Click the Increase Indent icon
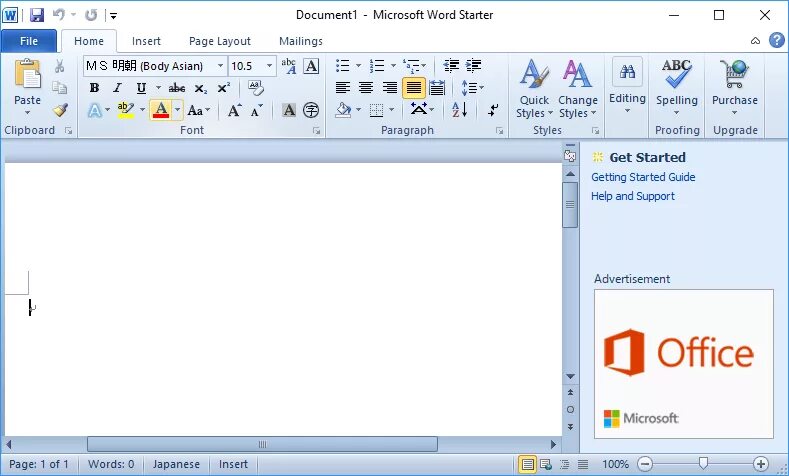This screenshot has width=789, height=476. (474, 65)
